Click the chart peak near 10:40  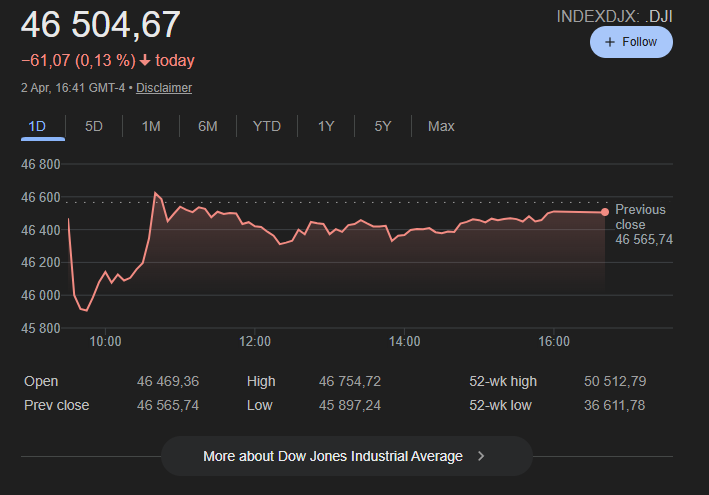[155, 193]
